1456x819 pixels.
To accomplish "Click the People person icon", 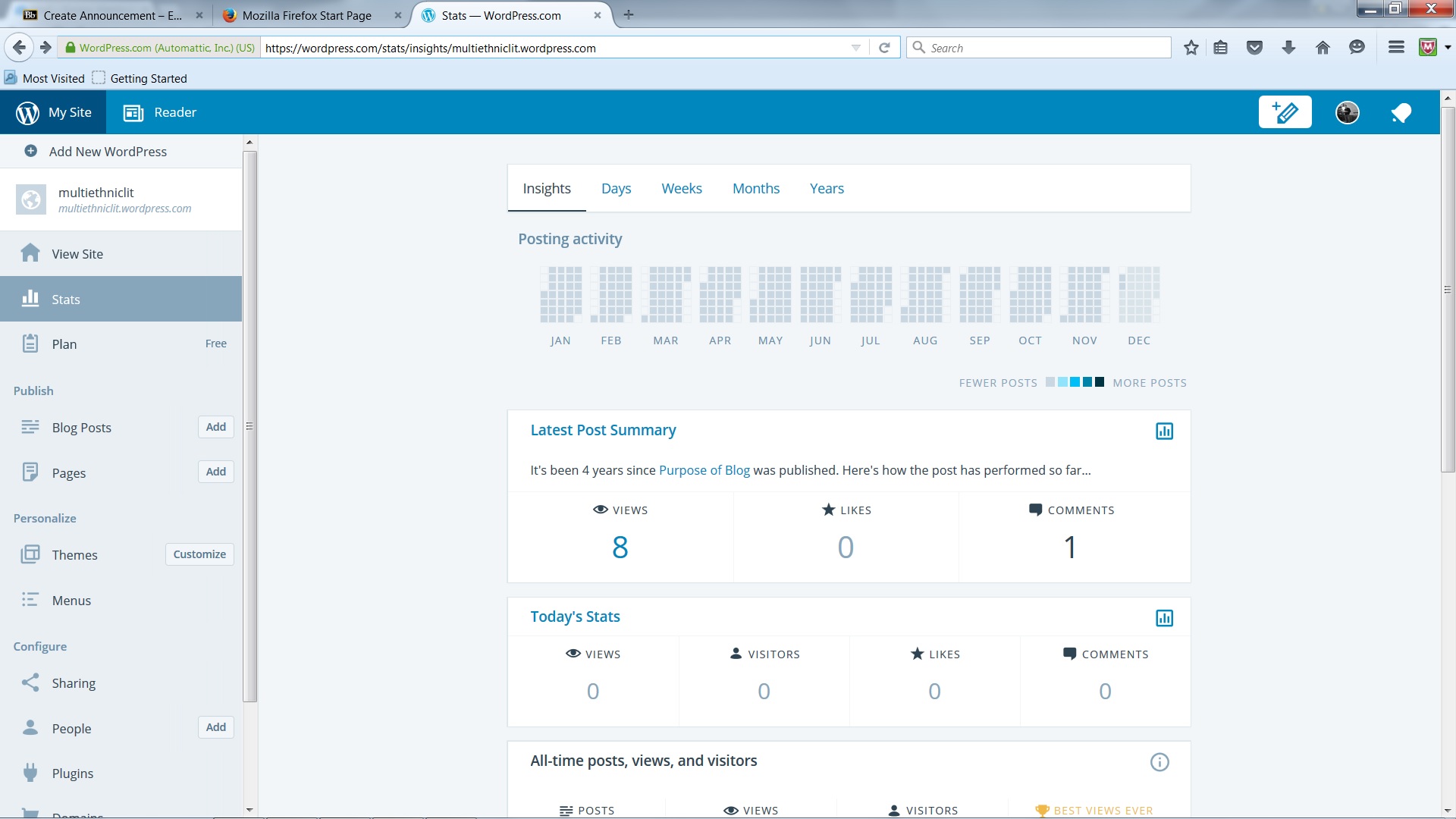I will coord(30,727).
